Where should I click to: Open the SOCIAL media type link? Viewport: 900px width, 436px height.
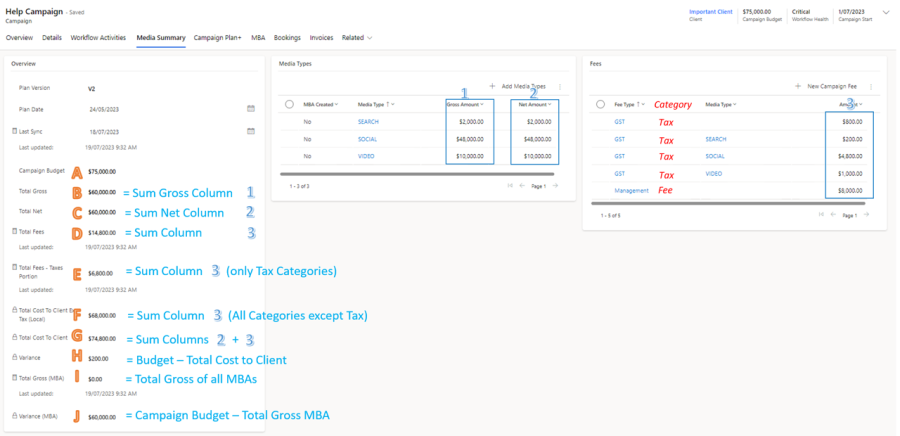[x=368, y=139]
